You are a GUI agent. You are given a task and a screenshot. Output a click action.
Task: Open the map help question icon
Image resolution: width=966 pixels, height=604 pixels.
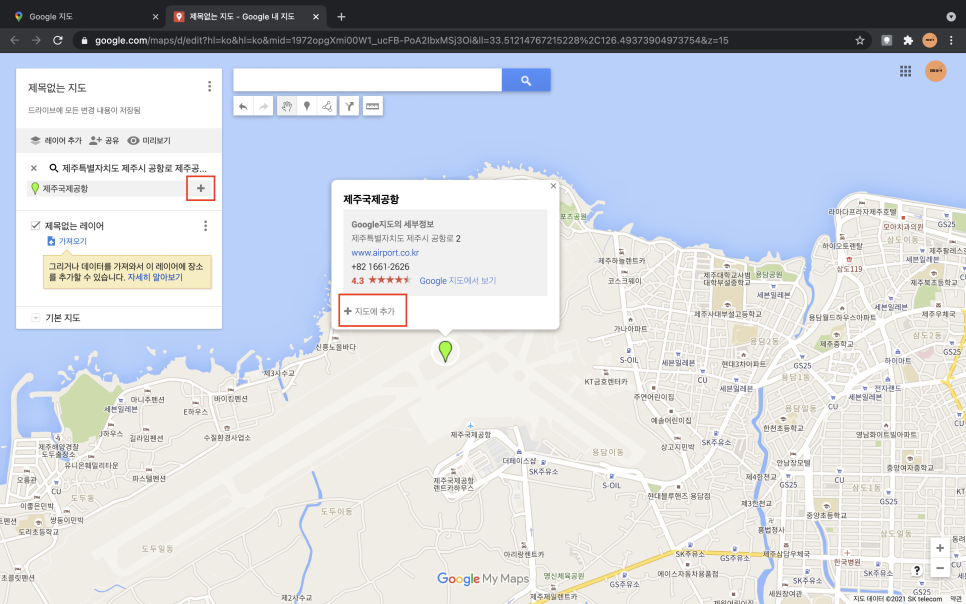(x=917, y=570)
